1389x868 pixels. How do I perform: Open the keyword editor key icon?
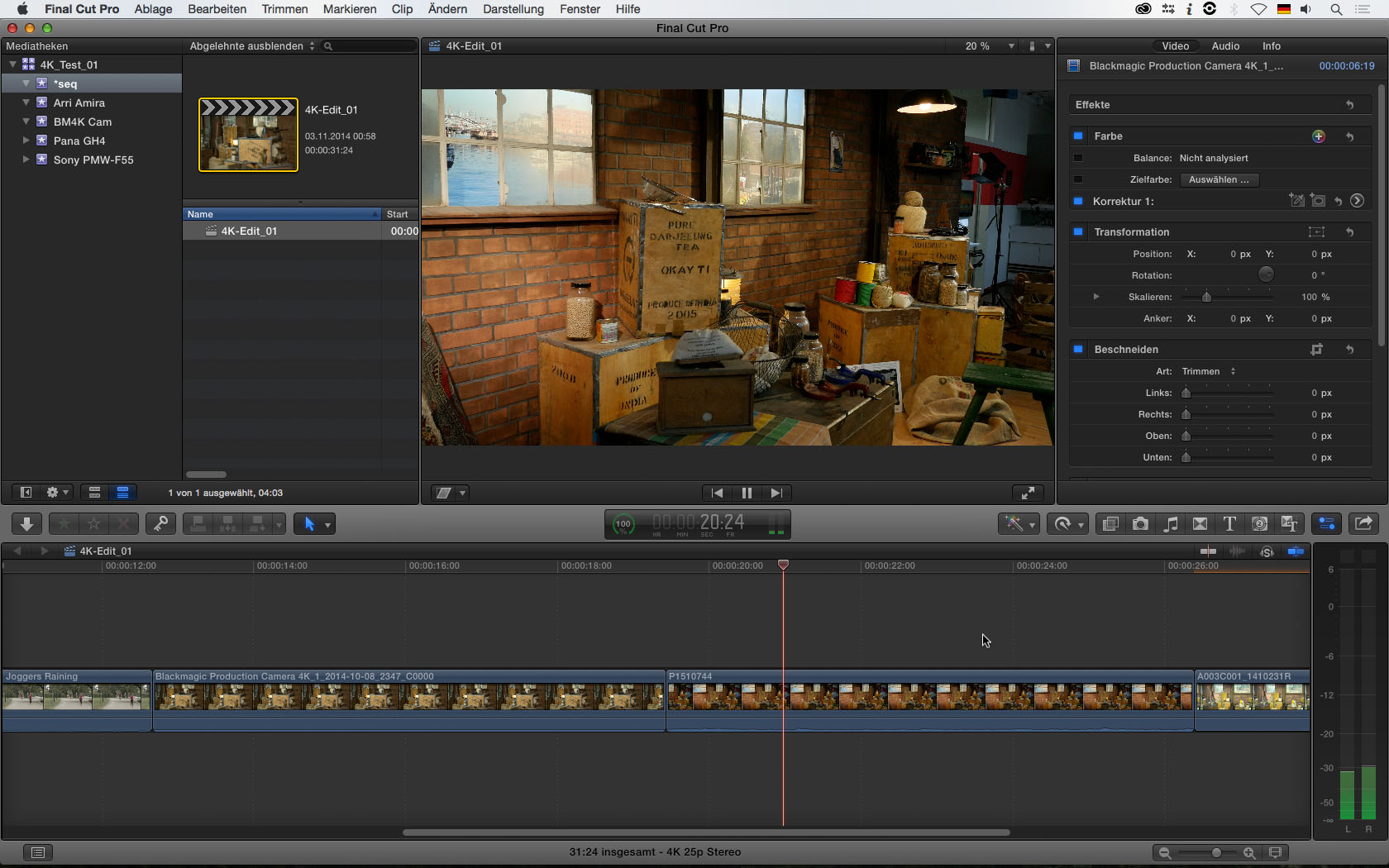(x=160, y=523)
